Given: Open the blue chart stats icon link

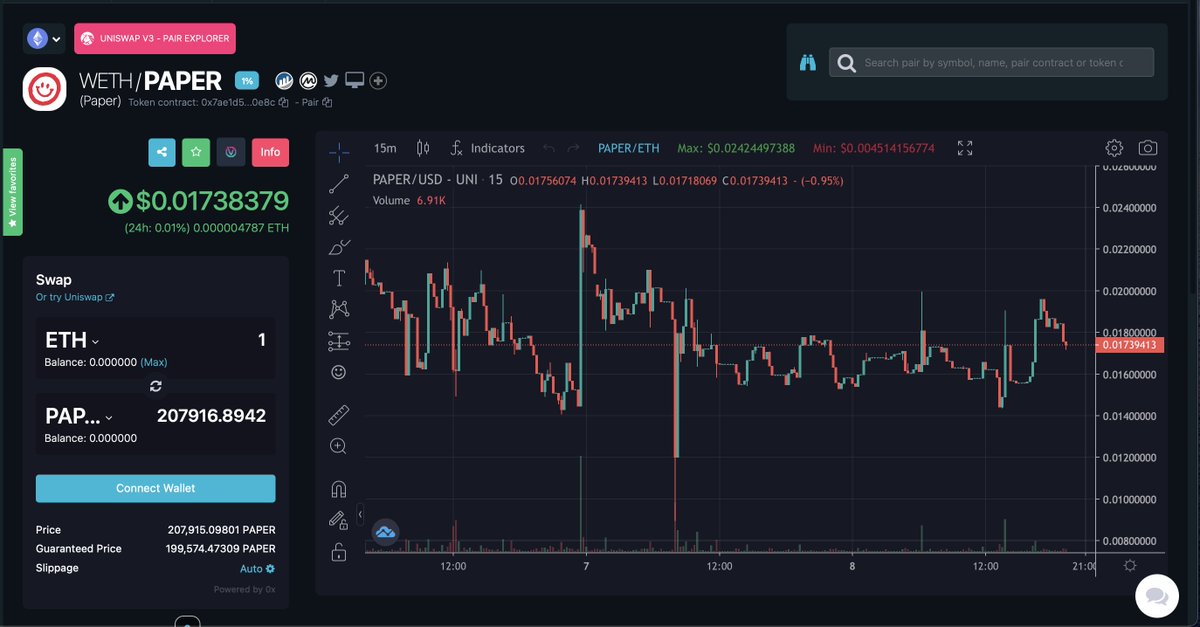Looking at the screenshot, I should tap(284, 80).
